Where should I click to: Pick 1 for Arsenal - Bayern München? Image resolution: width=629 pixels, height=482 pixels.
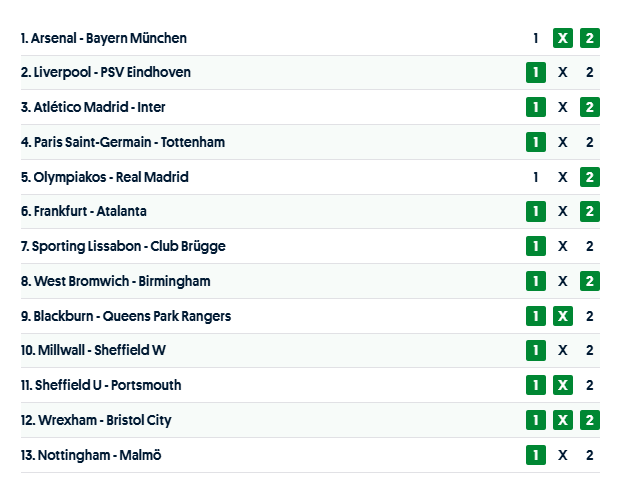click(536, 38)
